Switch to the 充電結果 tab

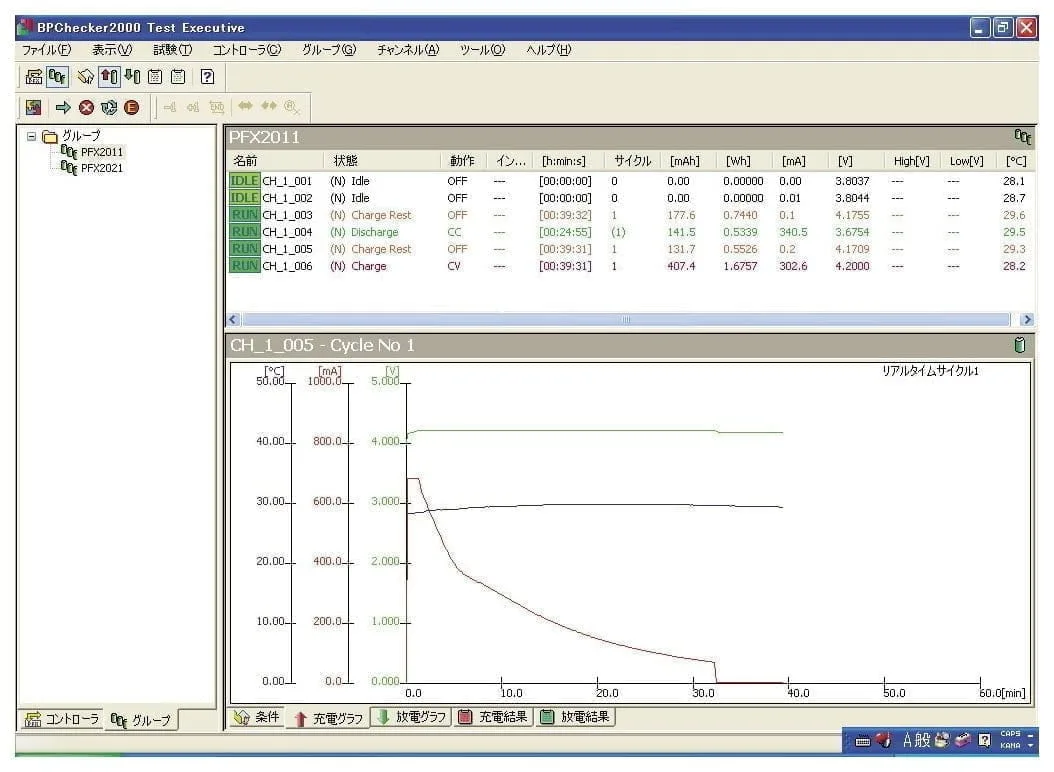click(493, 717)
